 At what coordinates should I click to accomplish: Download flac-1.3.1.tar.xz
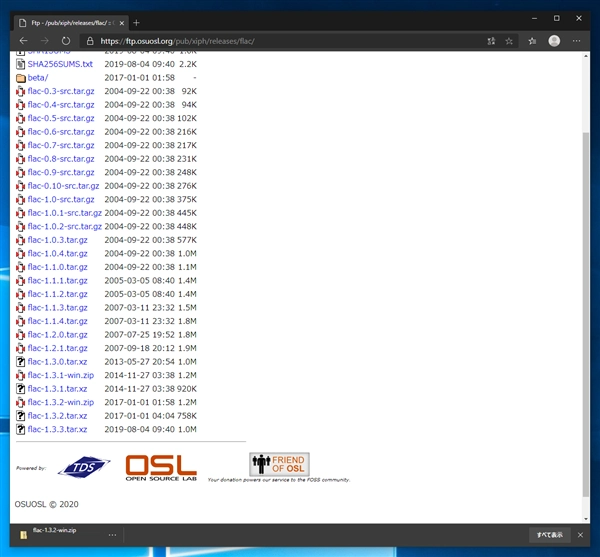click(x=57, y=389)
